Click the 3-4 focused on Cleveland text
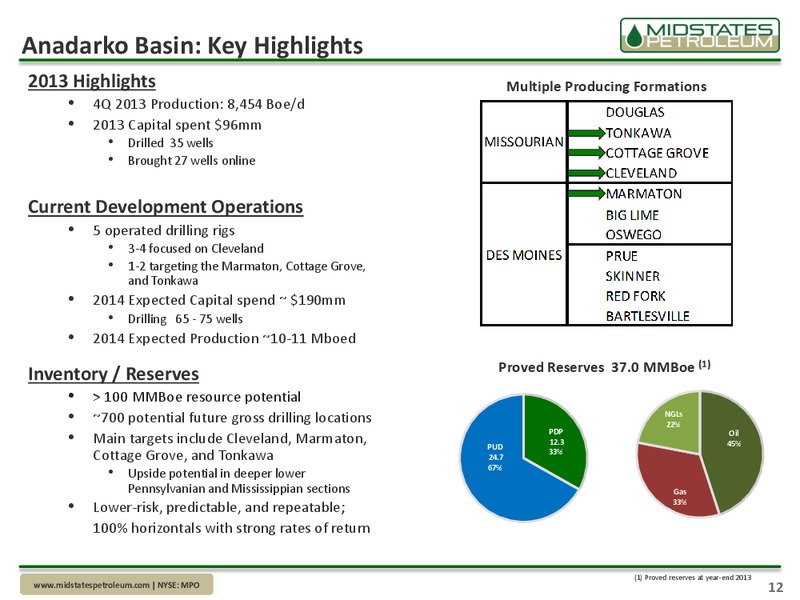The width and height of the screenshot is (800, 600). pos(195,248)
